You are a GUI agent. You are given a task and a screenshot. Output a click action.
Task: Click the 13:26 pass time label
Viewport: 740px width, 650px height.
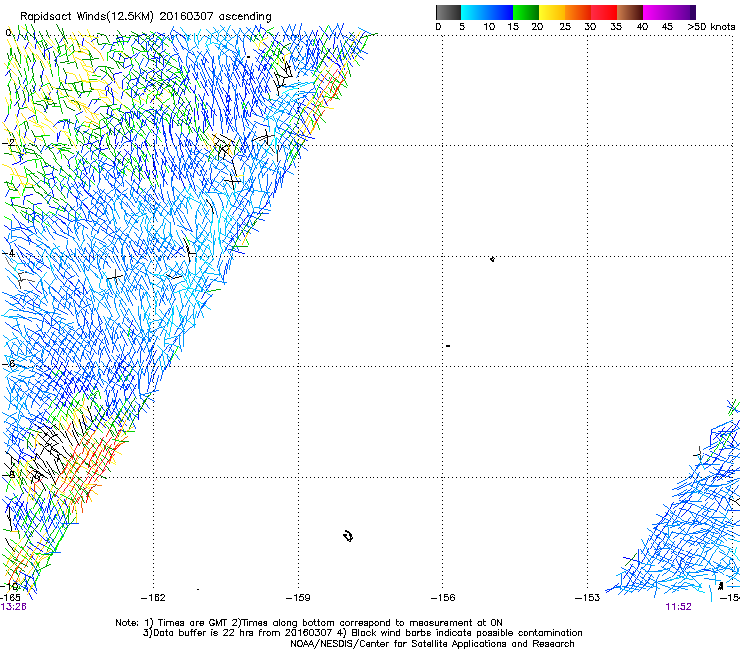pos(13,607)
